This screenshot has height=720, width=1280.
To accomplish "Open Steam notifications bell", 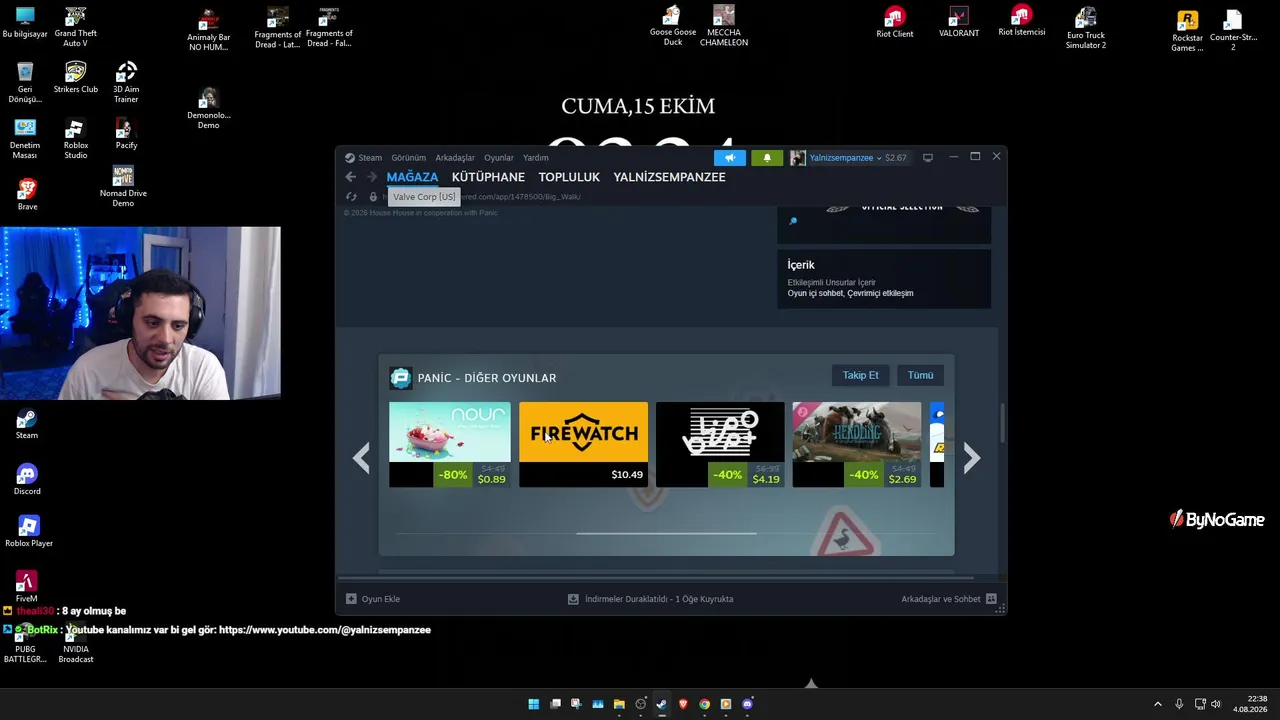I will (767, 158).
